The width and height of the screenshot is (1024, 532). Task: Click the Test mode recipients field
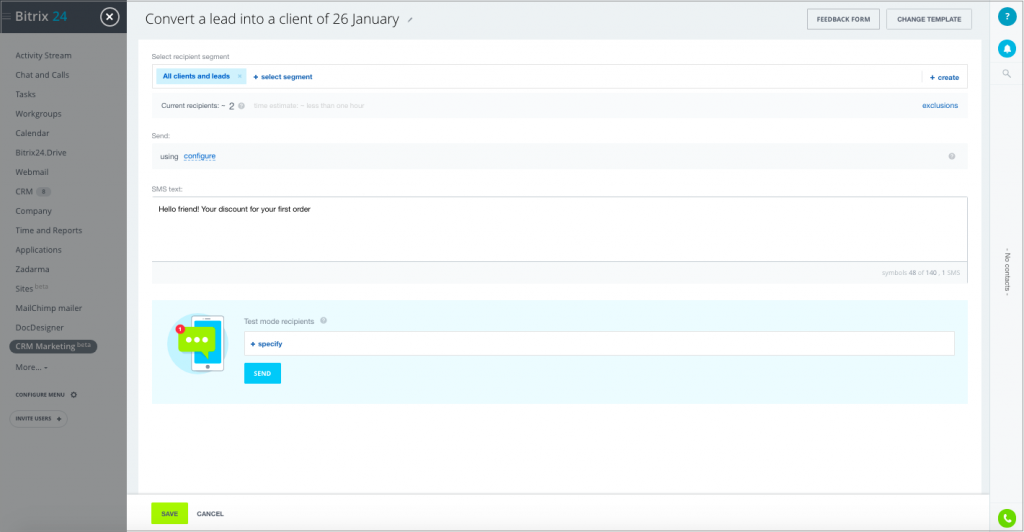pos(599,343)
